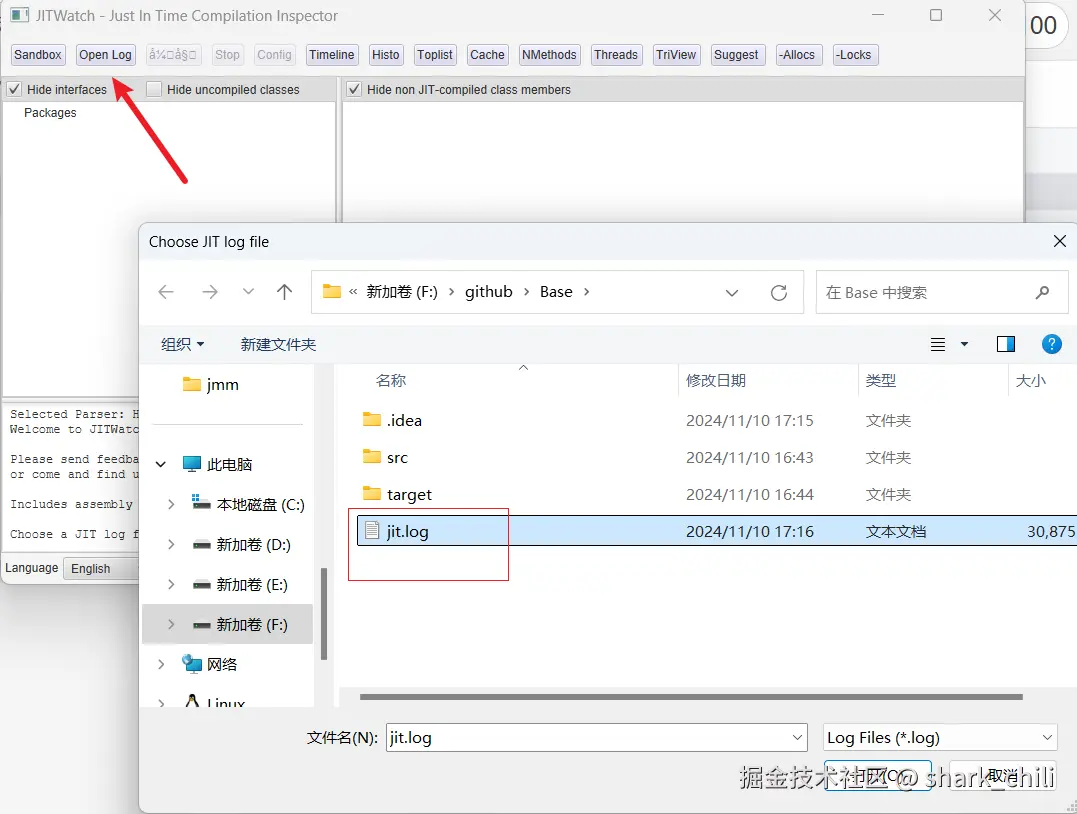Sort files by 名称 column
Viewport: 1077px width, 814px height.
pos(391,381)
